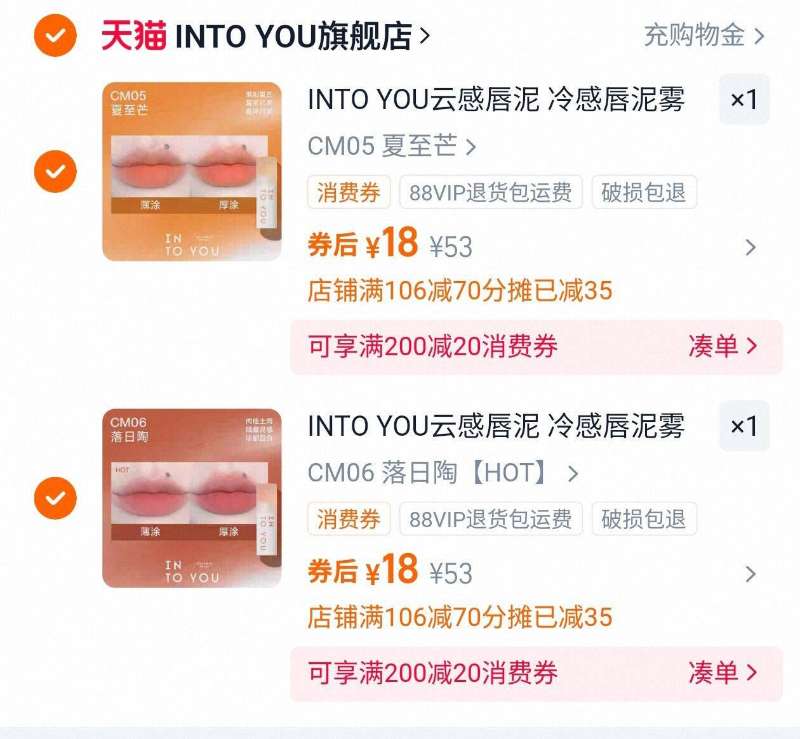Uncheck the INTO YOU store select-all checkbox

coord(55,35)
